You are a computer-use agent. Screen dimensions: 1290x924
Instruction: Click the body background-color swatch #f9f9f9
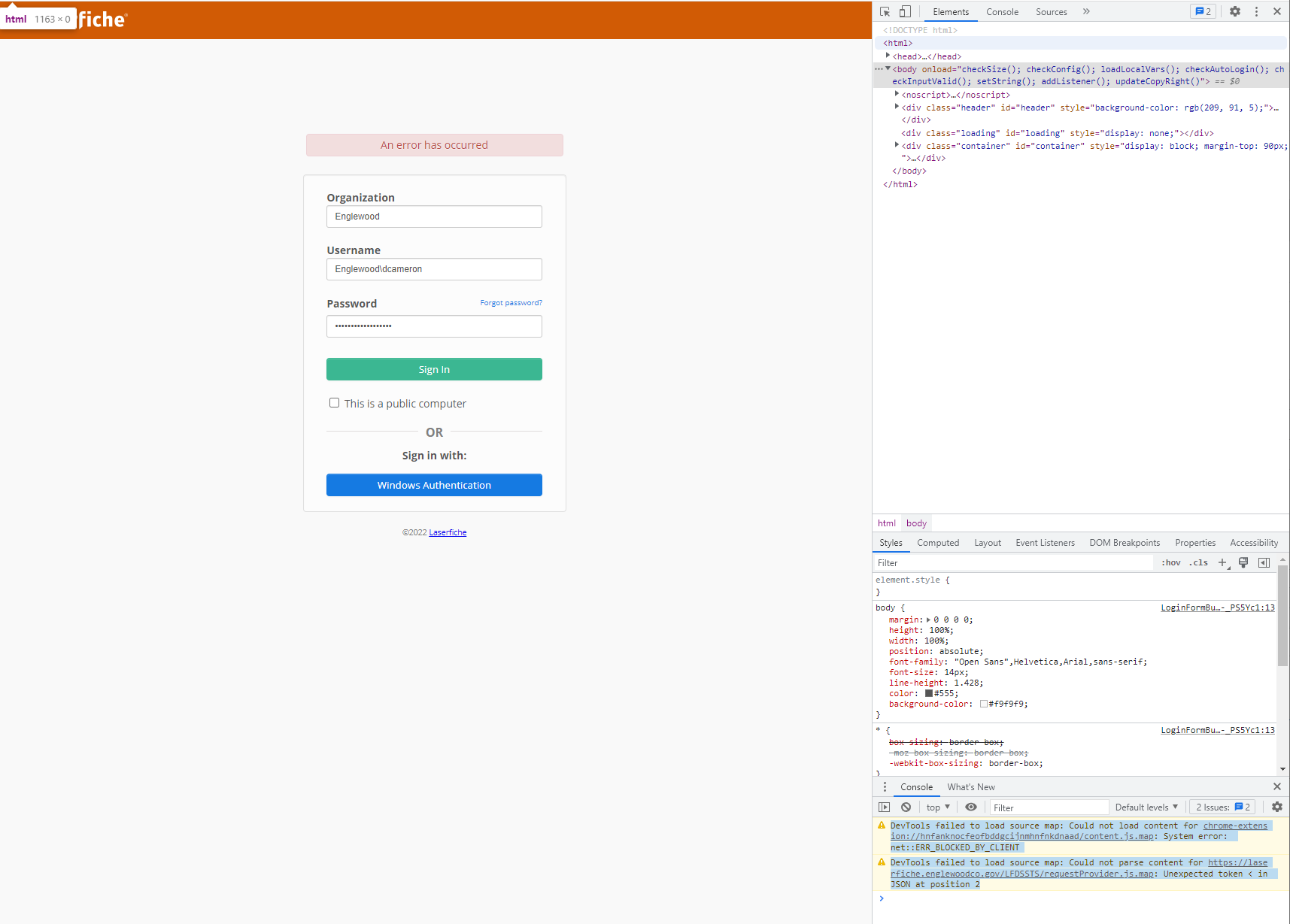click(x=984, y=704)
